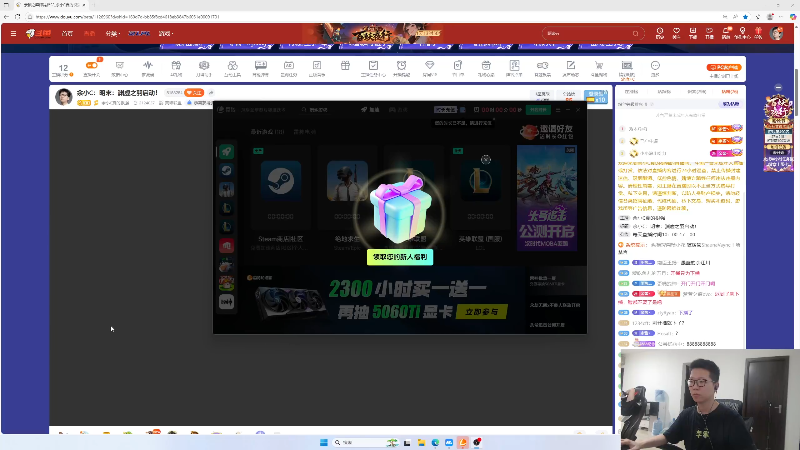Open Microsoft Edge from the taskbar

435,442
